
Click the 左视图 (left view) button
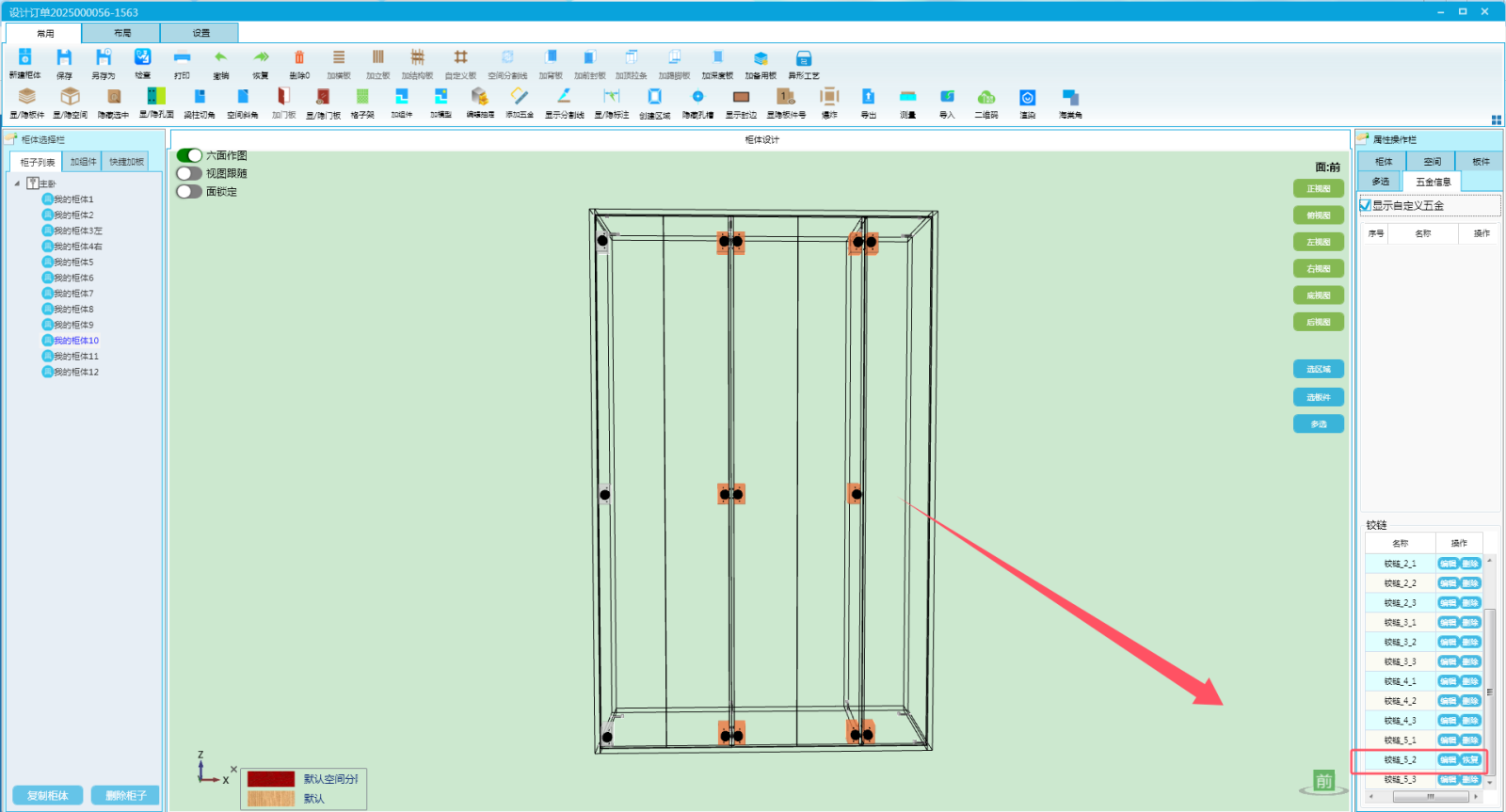click(1319, 242)
